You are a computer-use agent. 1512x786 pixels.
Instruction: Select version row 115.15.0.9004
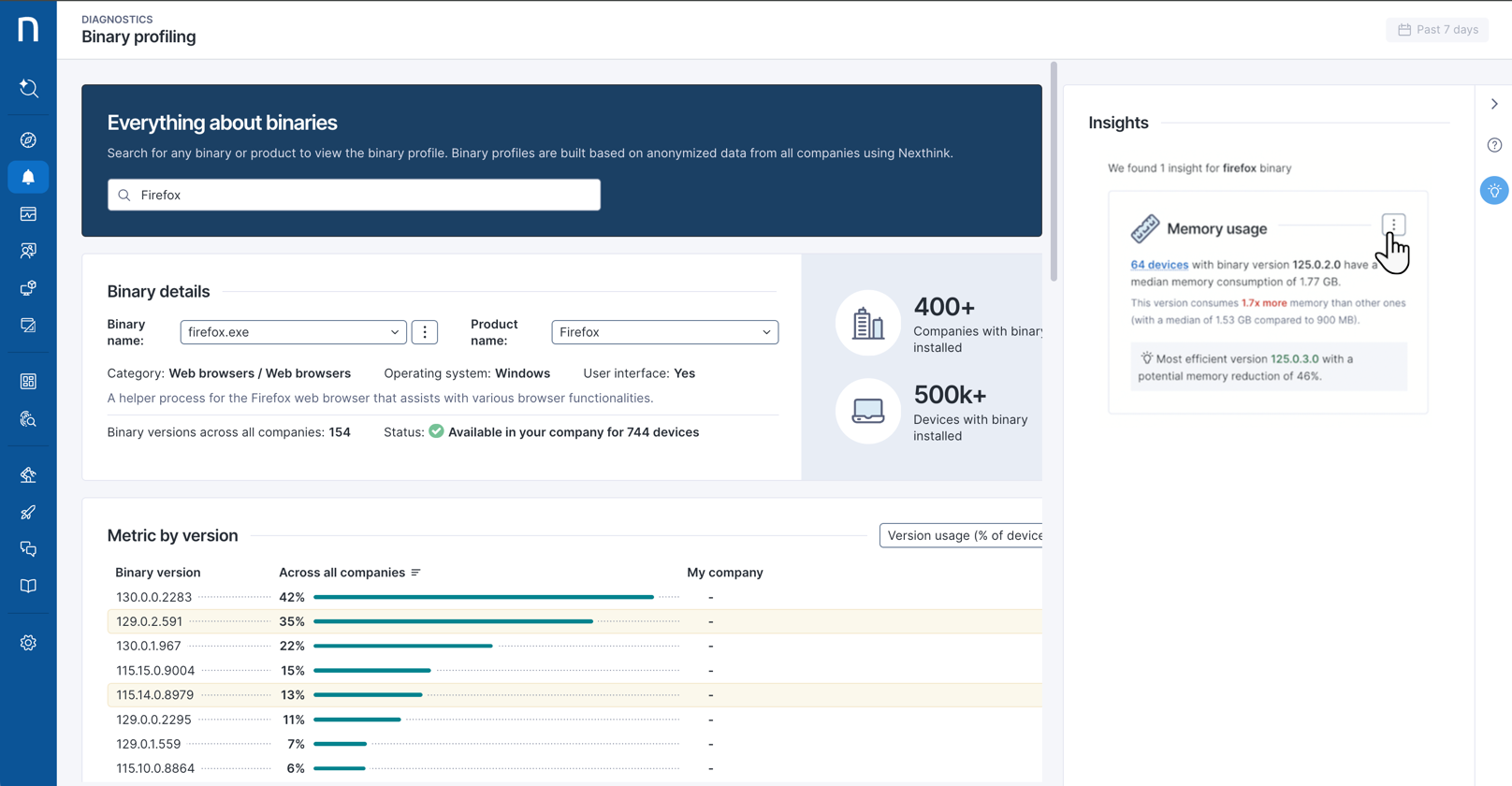(x=574, y=670)
